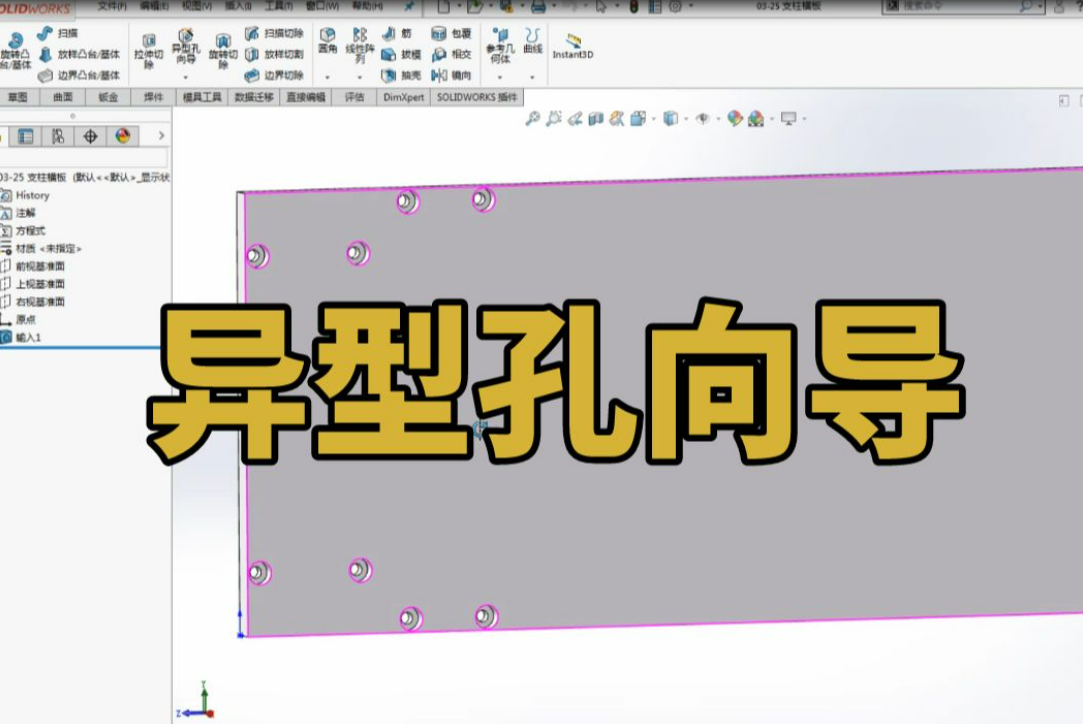
Task: Click the appearances color ball icon
Action: pos(122,137)
